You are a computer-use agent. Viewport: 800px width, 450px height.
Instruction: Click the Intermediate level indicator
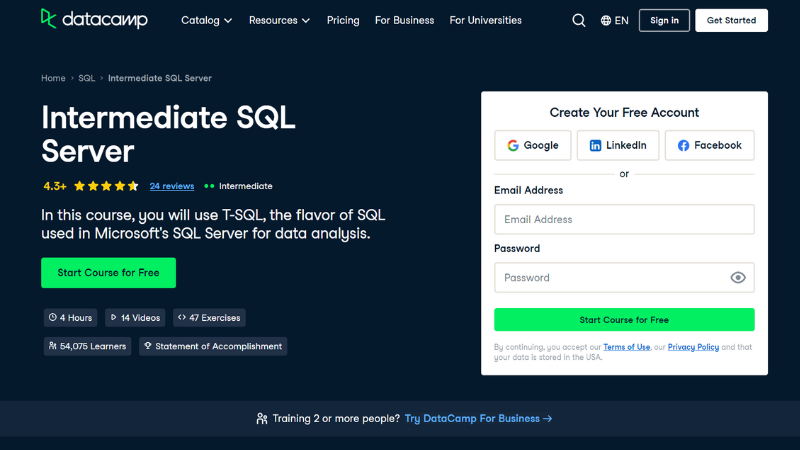(x=238, y=186)
